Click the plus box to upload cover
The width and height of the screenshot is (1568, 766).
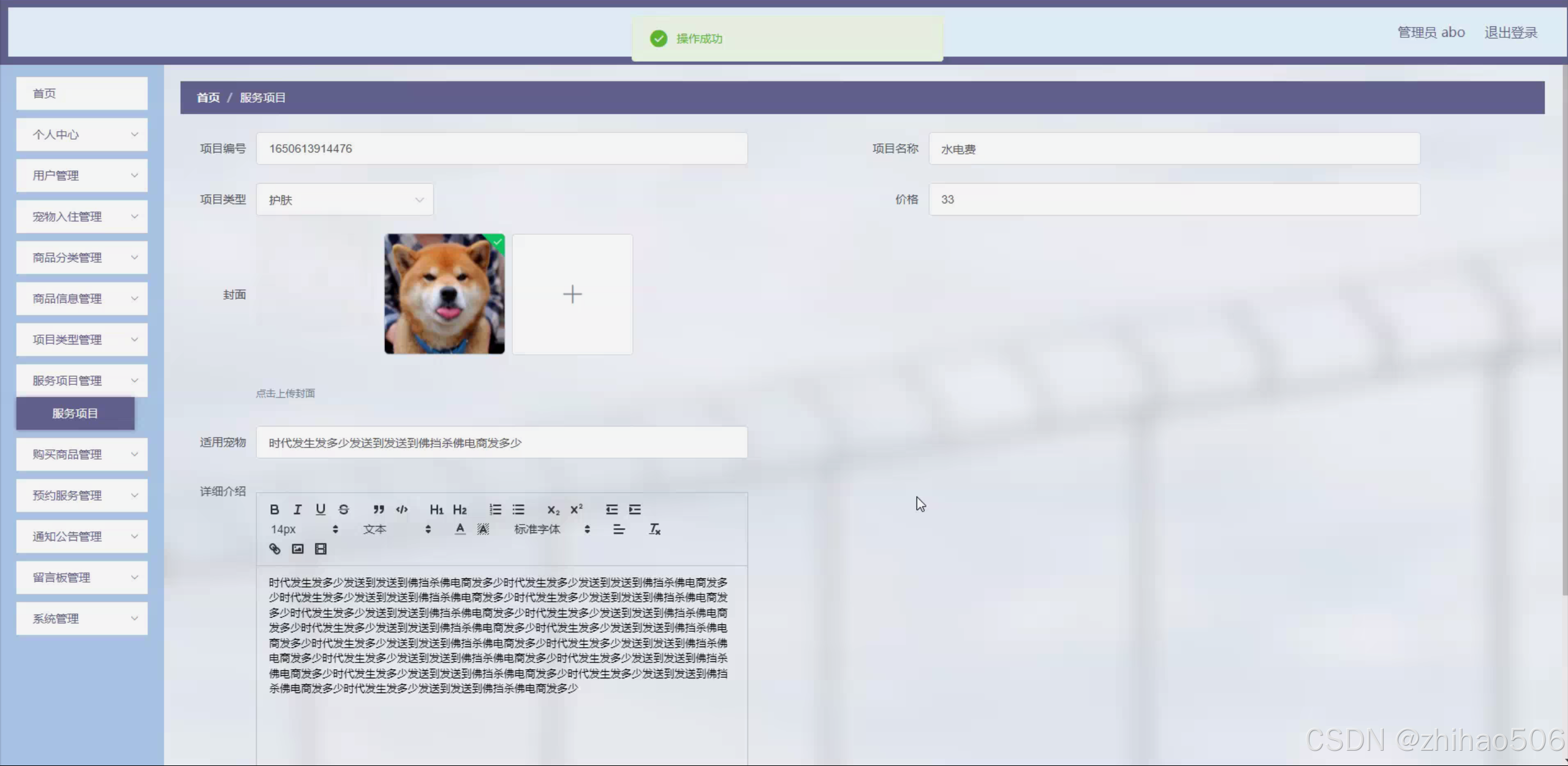(572, 294)
